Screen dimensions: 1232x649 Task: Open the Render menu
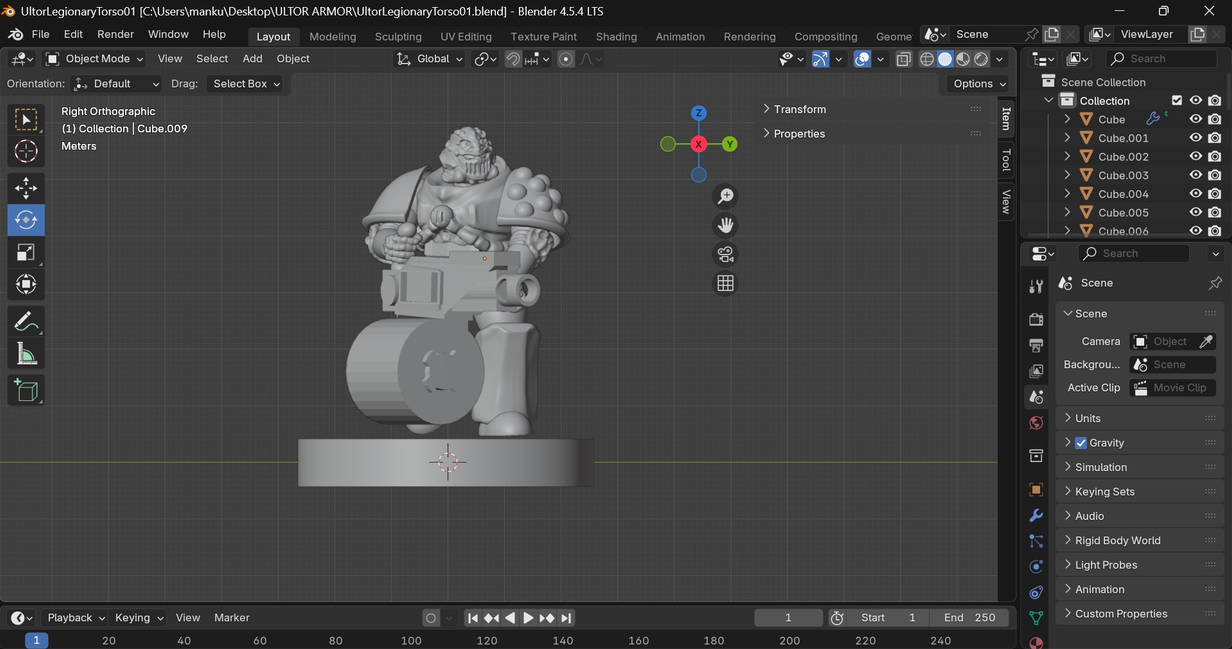115,34
